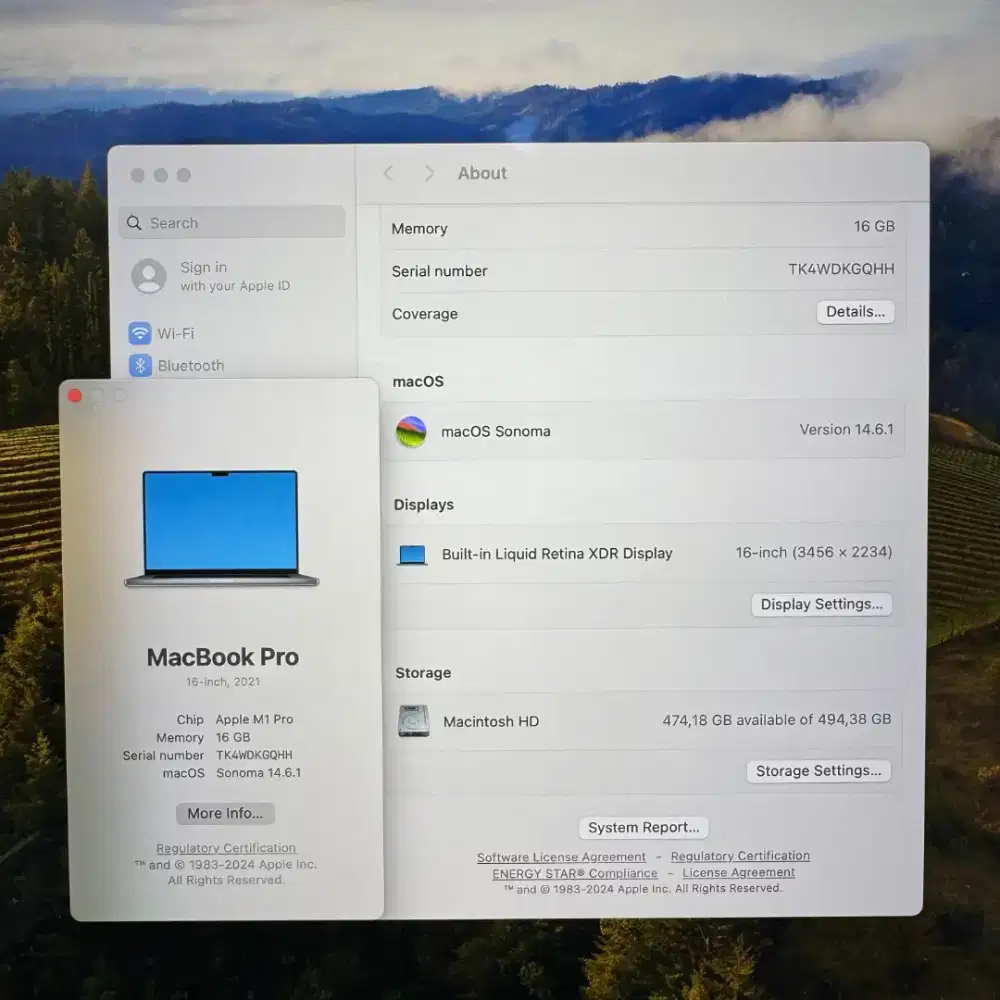The height and width of the screenshot is (1000, 1000).
Task: Open coverage Details
Action: coord(855,311)
